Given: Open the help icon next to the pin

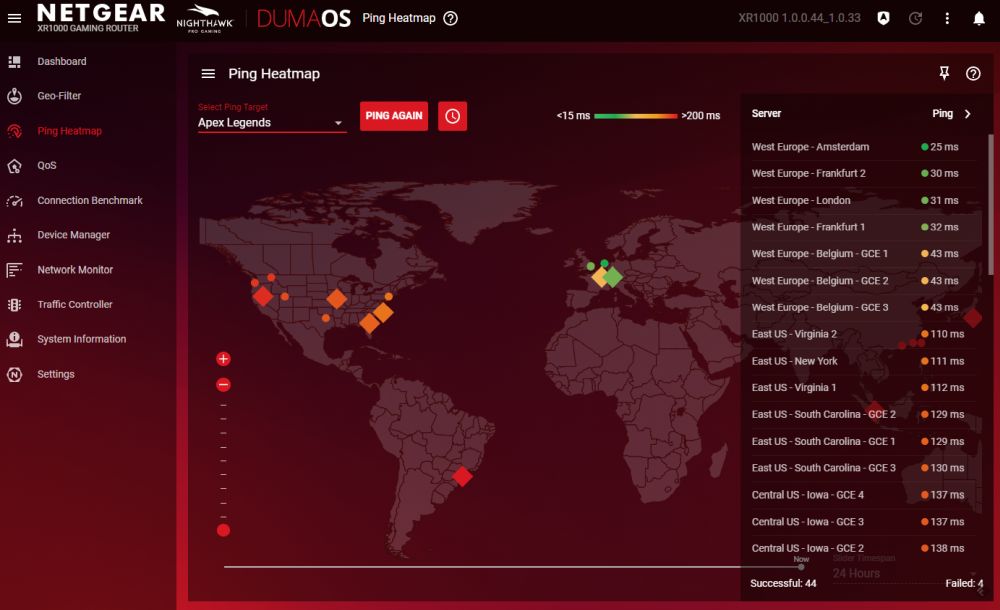Looking at the screenshot, I should coord(973,73).
